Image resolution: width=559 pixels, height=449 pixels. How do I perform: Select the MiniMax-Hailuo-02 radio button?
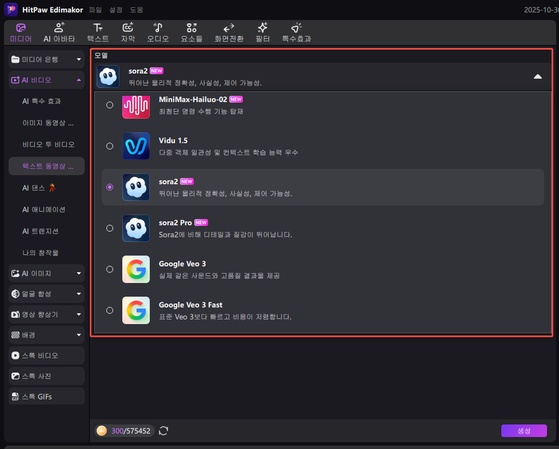110,105
